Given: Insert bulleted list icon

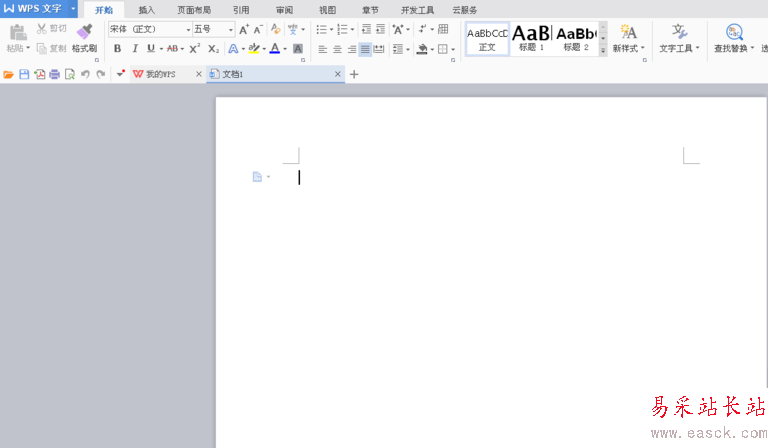Looking at the screenshot, I should (321, 29).
